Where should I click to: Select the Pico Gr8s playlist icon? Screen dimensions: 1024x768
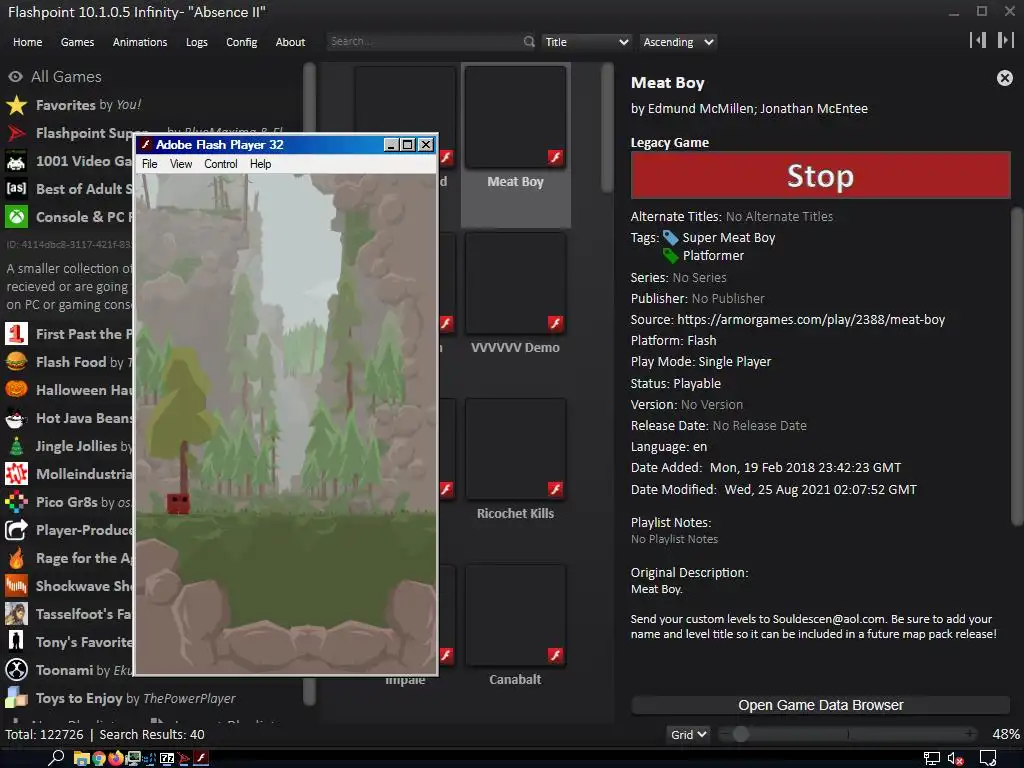point(16,502)
